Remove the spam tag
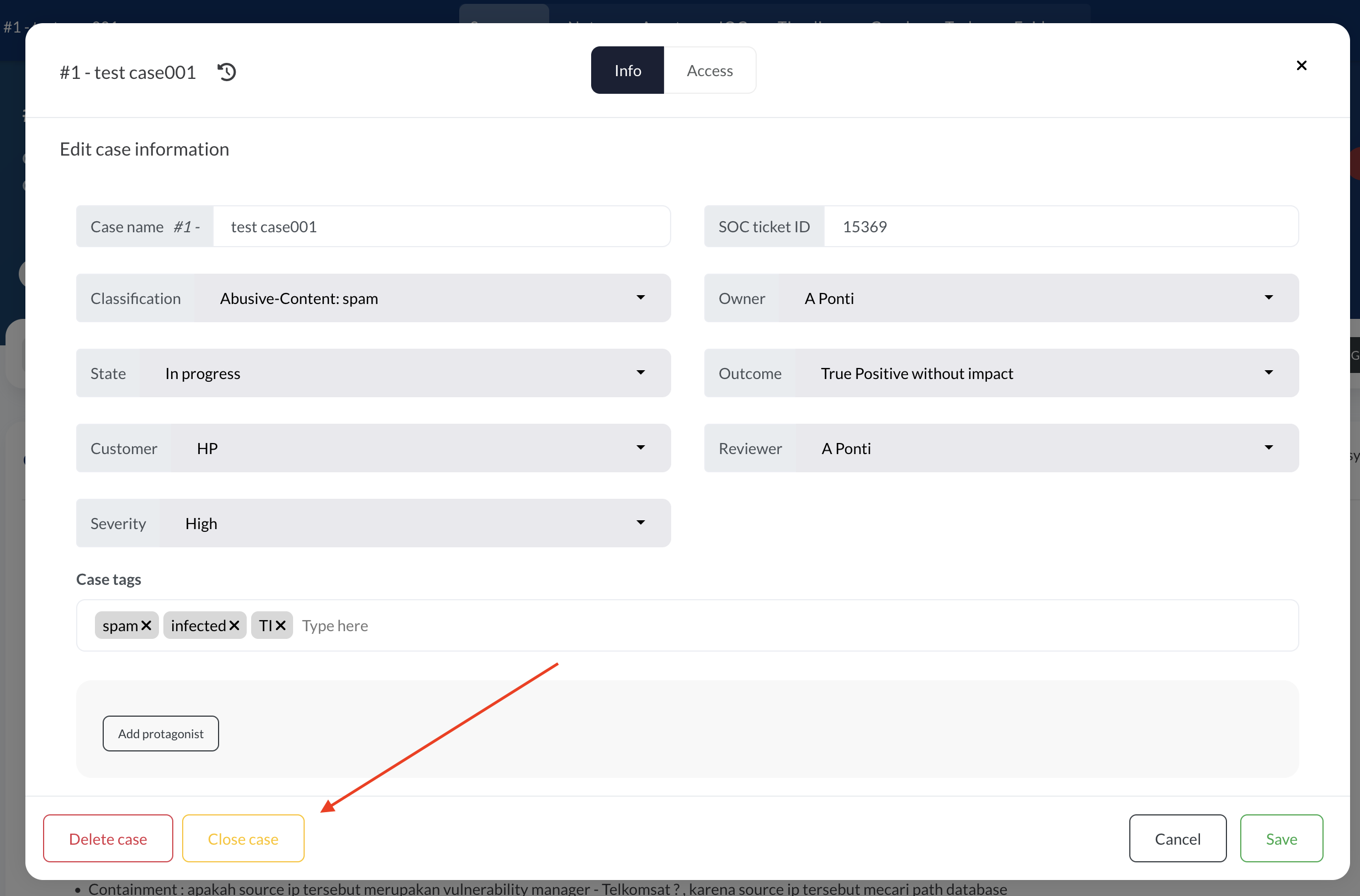This screenshot has width=1360, height=896. [x=146, y=625]
